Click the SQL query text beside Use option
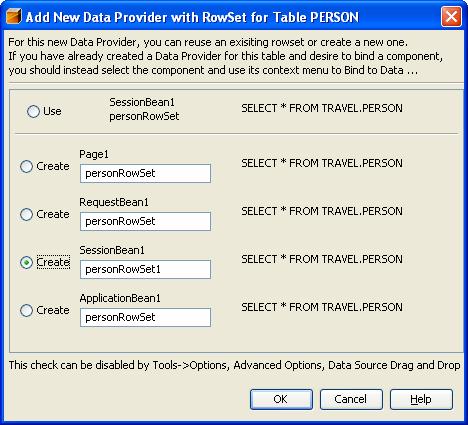 [322, 108]
